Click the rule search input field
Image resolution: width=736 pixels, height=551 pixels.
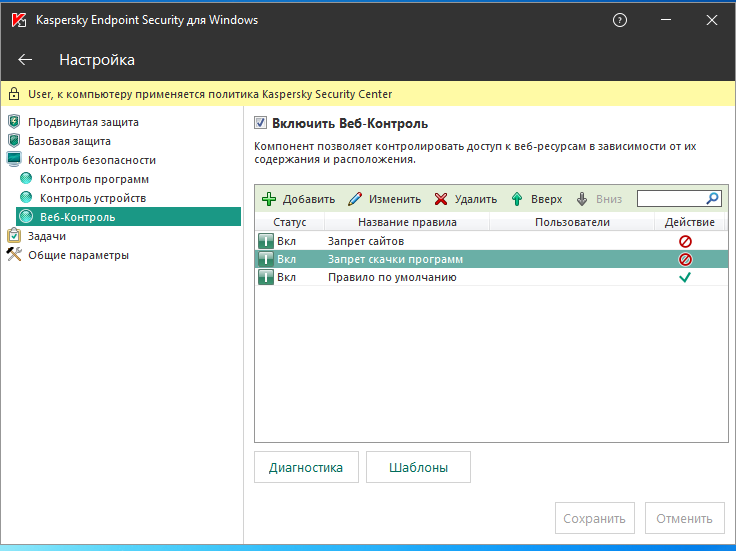671,198
